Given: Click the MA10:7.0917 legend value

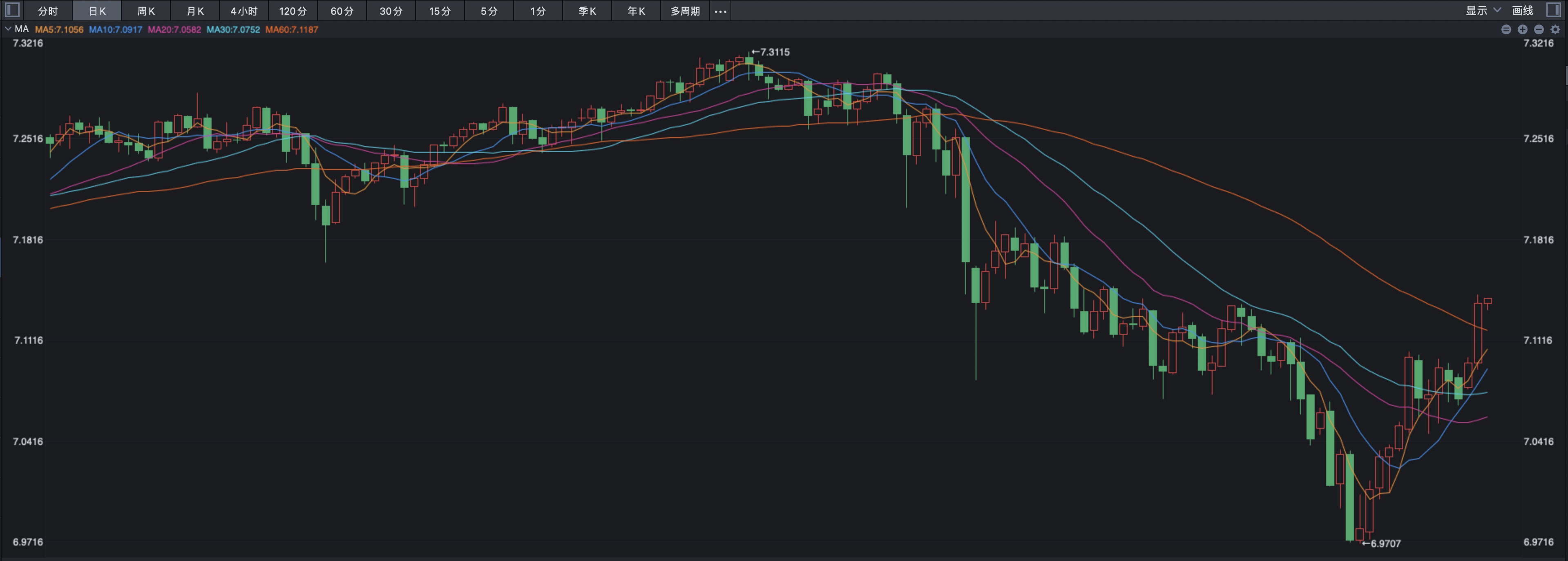Looking at the screenshot, I should point(116,29).
